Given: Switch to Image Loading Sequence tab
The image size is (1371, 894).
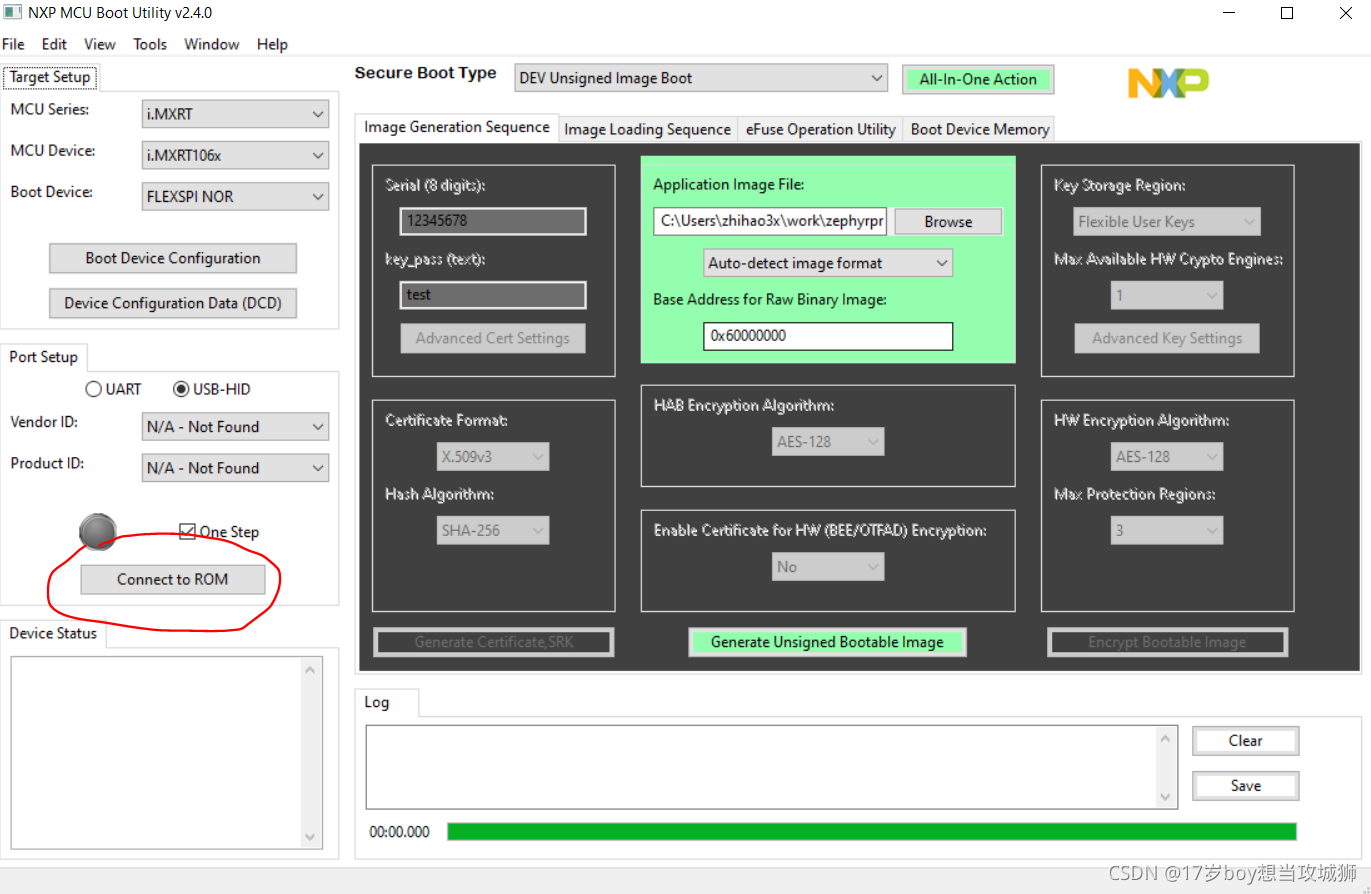Looking at the screenshot, I should [647, 129].
